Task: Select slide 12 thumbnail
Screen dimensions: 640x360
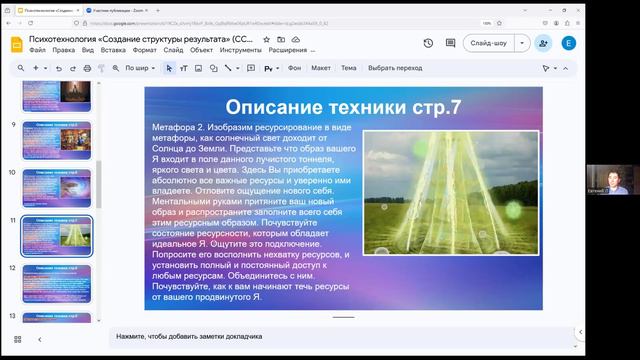Action: (57, 284)
